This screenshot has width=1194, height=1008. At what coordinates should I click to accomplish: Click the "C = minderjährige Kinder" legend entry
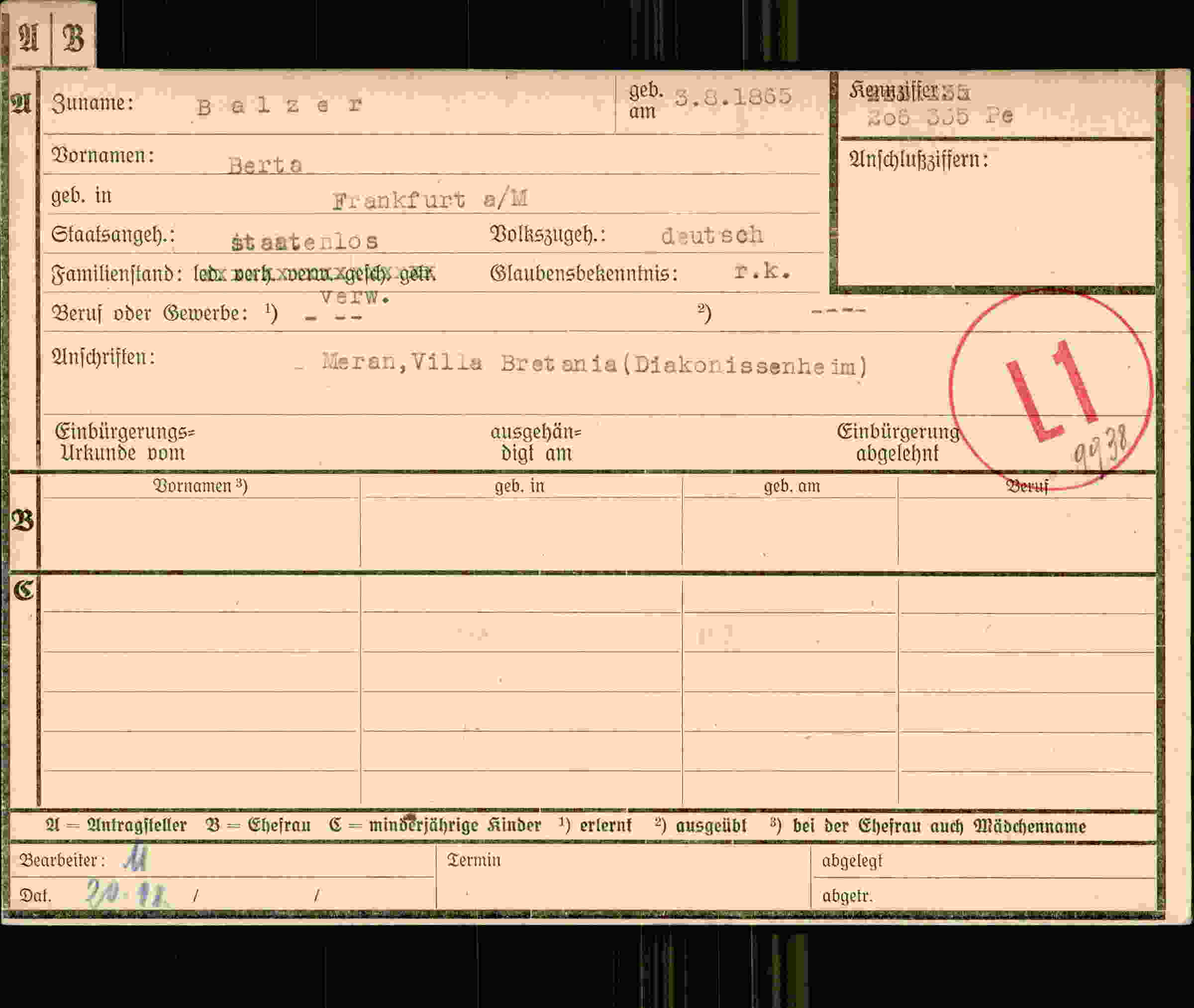pos(435,825)
